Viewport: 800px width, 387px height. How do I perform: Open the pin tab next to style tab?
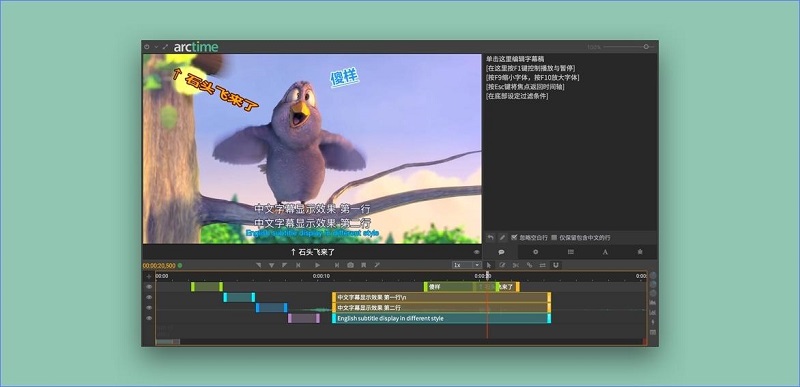pos(640,252)
